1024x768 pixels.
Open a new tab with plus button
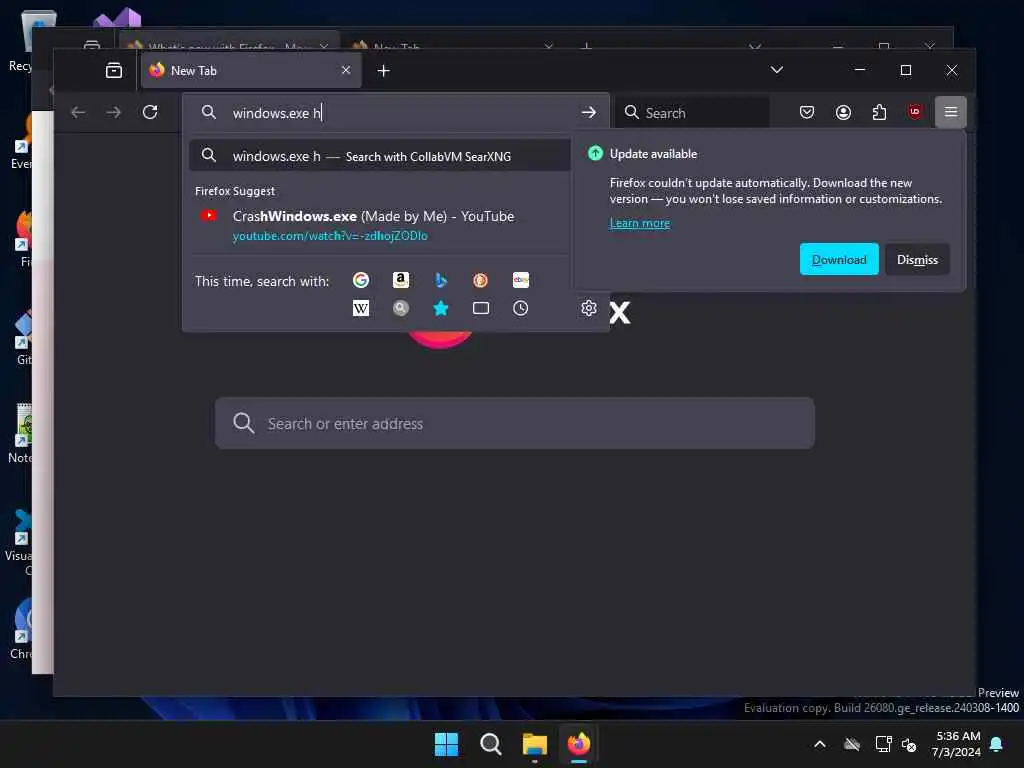pos(383,71)
